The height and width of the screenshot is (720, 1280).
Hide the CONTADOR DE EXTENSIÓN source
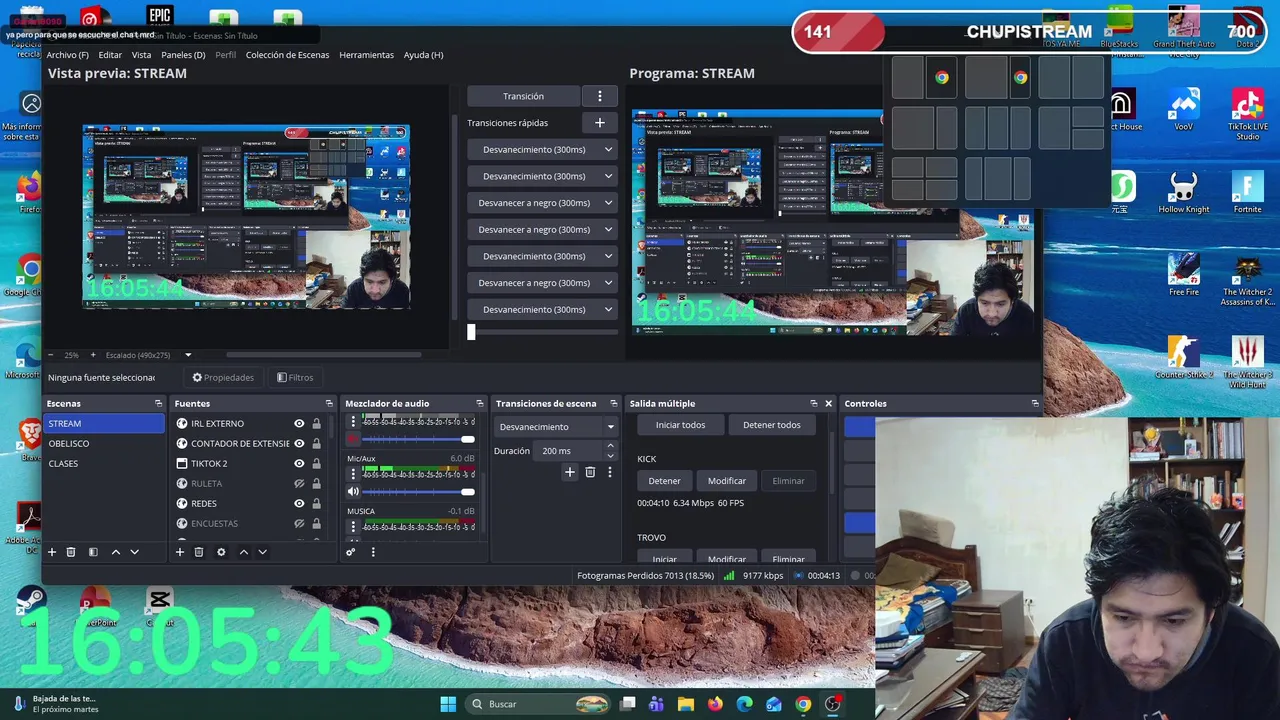pyautogui.click(x=299, y=443)
